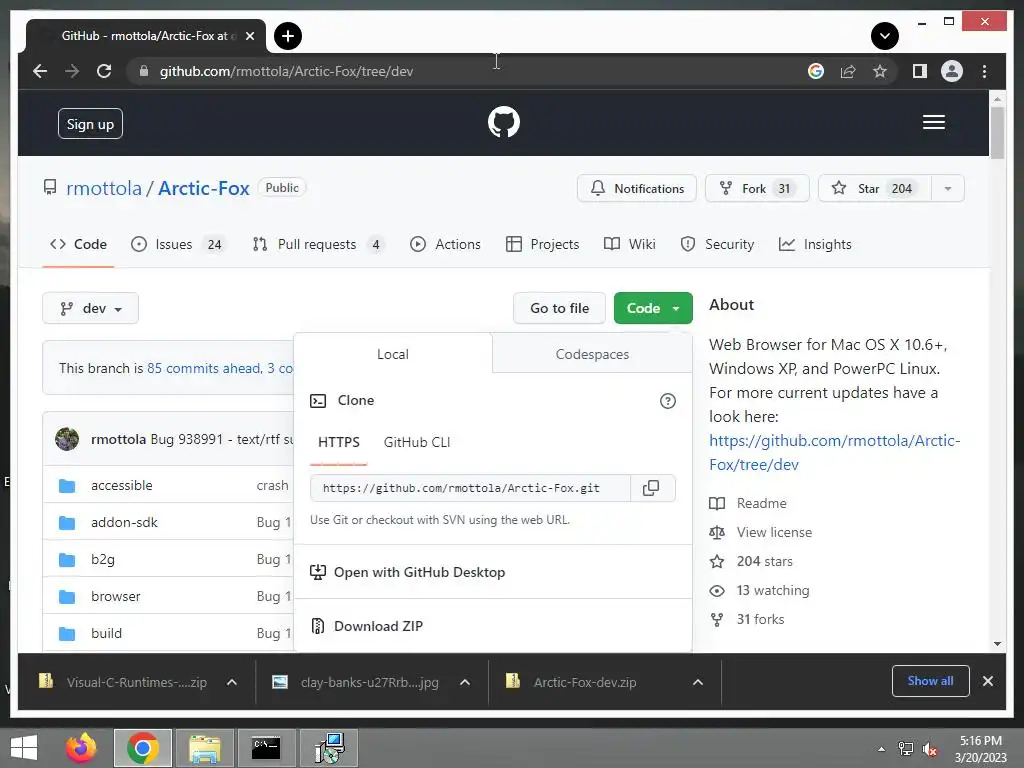The width and height of the screenshot is (1024, 768).
Task: Click the Sign up button
Action: 90,124
